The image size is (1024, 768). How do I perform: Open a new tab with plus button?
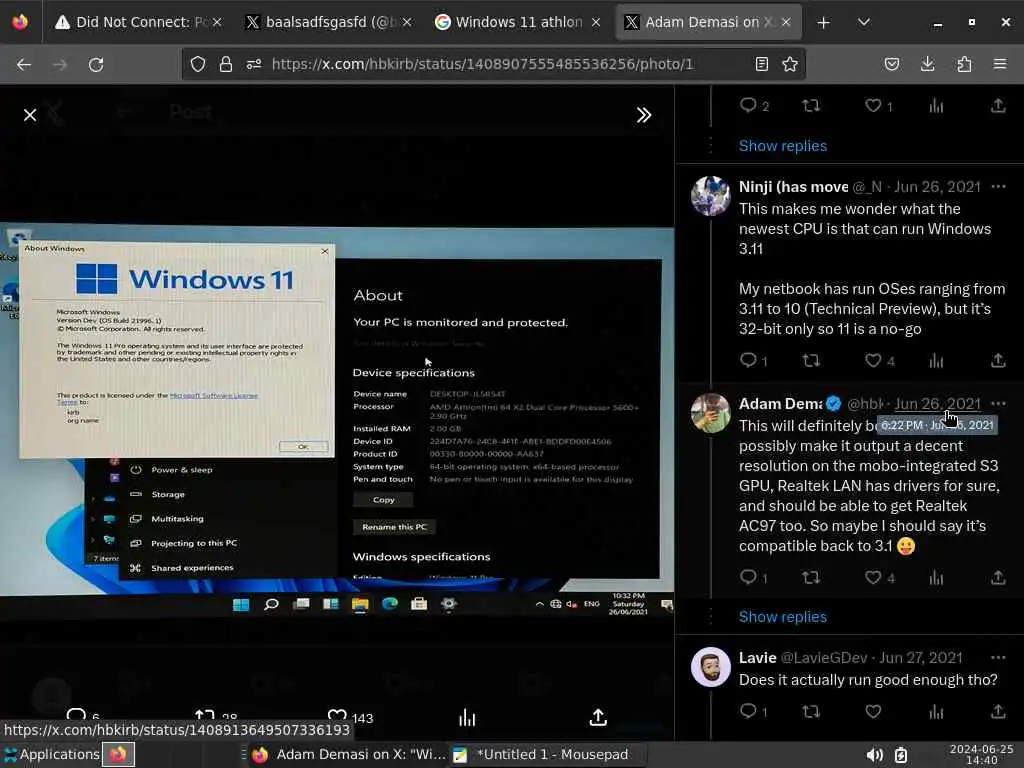(824, 23)
